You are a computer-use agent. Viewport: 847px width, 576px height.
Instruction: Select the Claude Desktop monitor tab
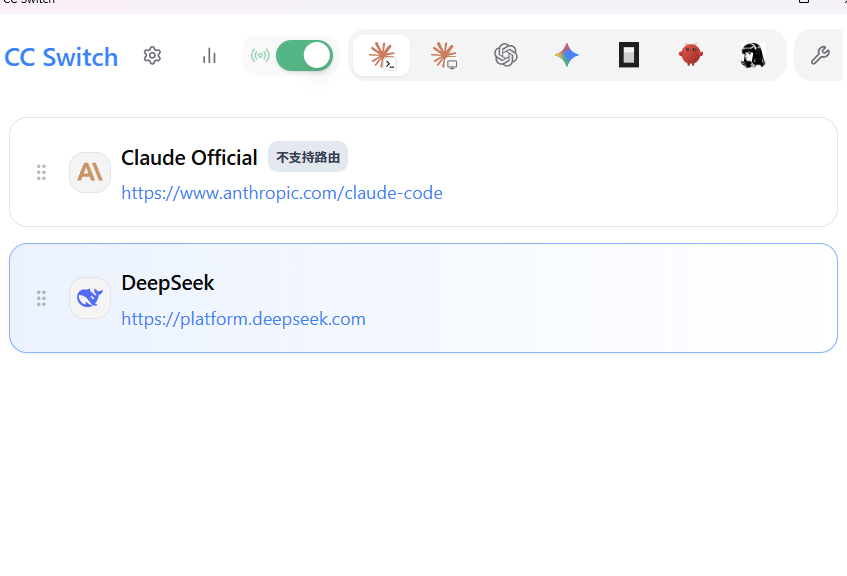pos(444,56)
